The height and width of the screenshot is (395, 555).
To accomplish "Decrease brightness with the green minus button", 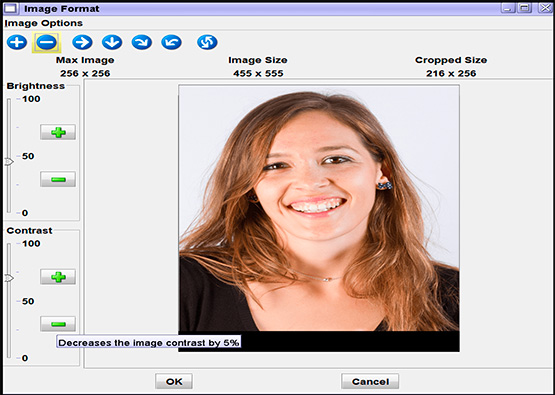I will pos(58,179).
